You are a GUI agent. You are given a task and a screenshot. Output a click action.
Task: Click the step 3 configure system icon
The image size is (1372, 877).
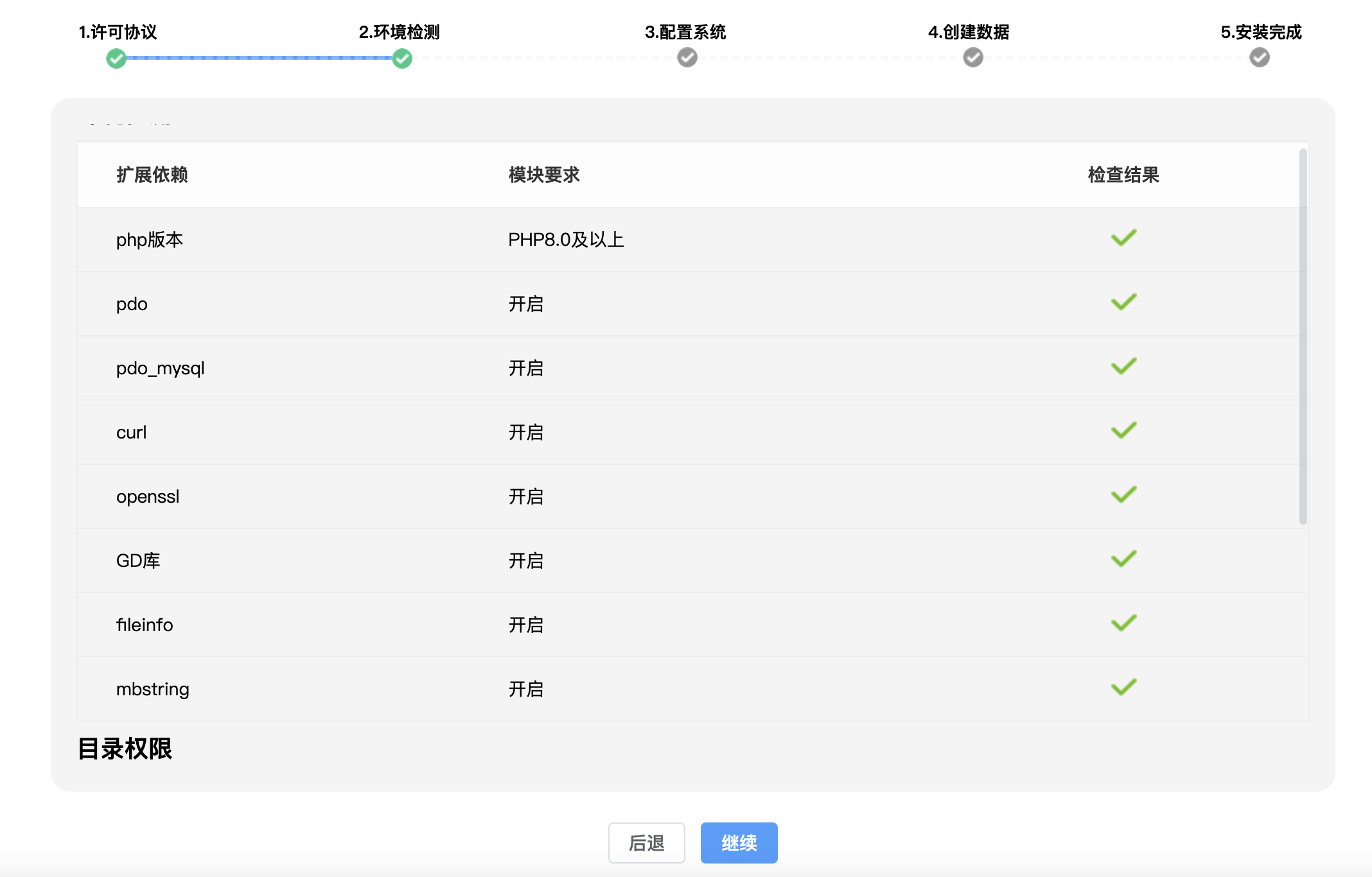(x=687, y=58)
